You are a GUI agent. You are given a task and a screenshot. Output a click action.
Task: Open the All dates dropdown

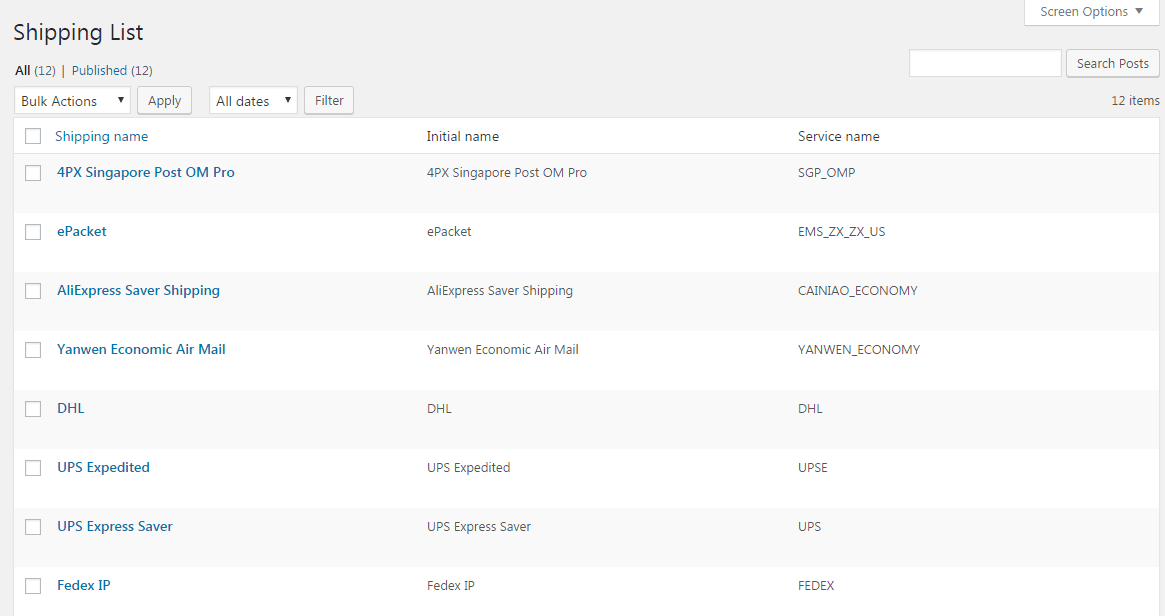pos(253,101)
